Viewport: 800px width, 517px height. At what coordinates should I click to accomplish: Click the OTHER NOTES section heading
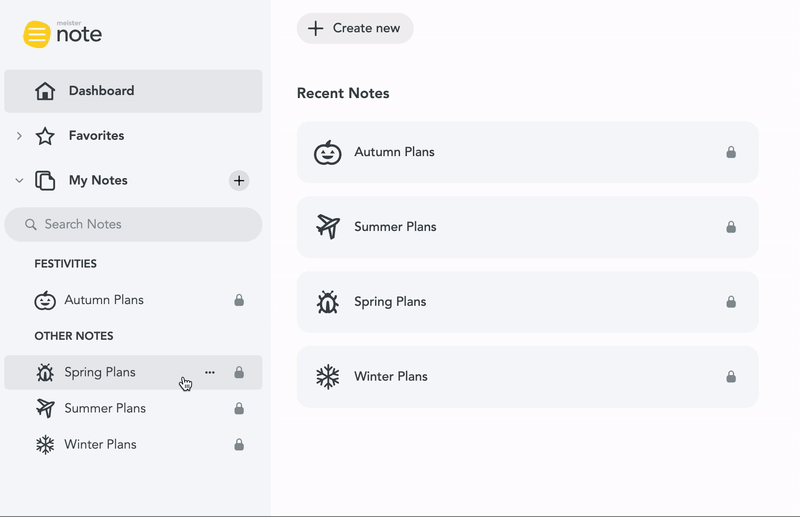coord(74,336)
